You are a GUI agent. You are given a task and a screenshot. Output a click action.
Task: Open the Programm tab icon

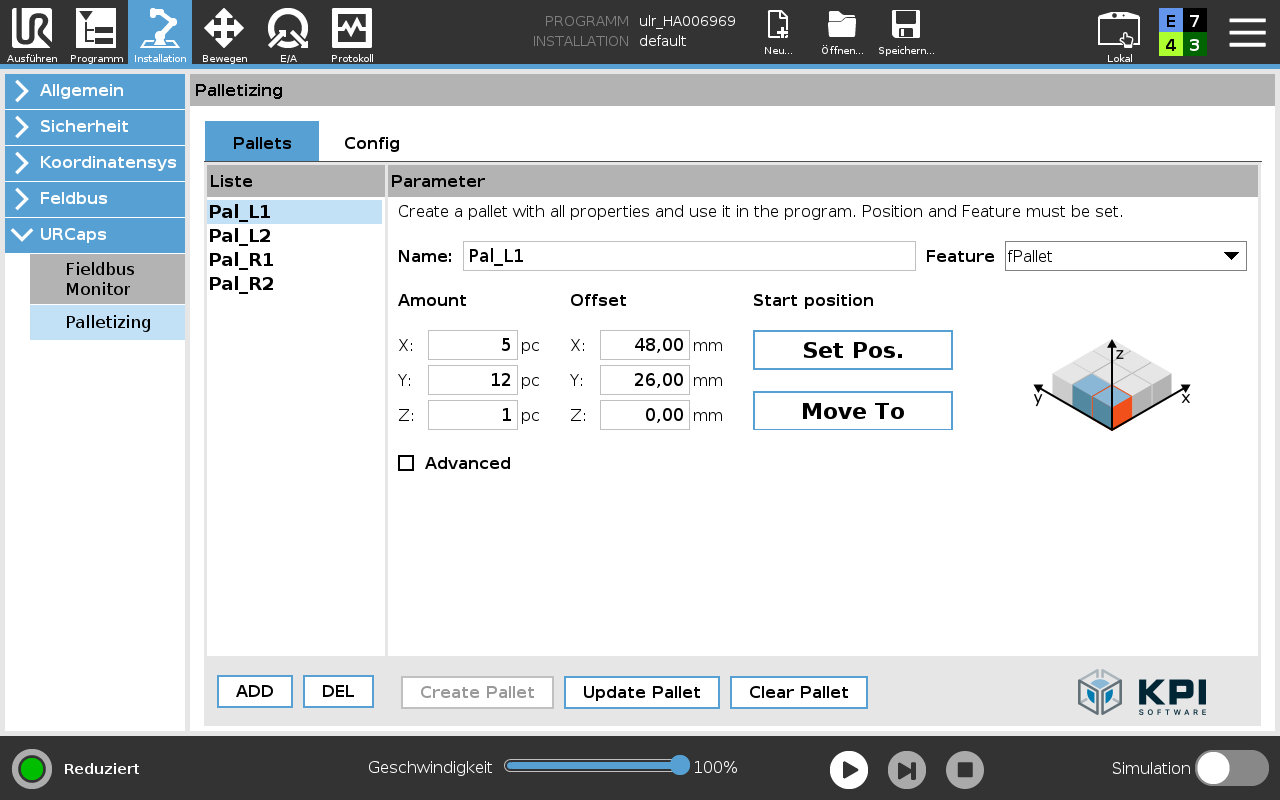[x=96, y=33]
